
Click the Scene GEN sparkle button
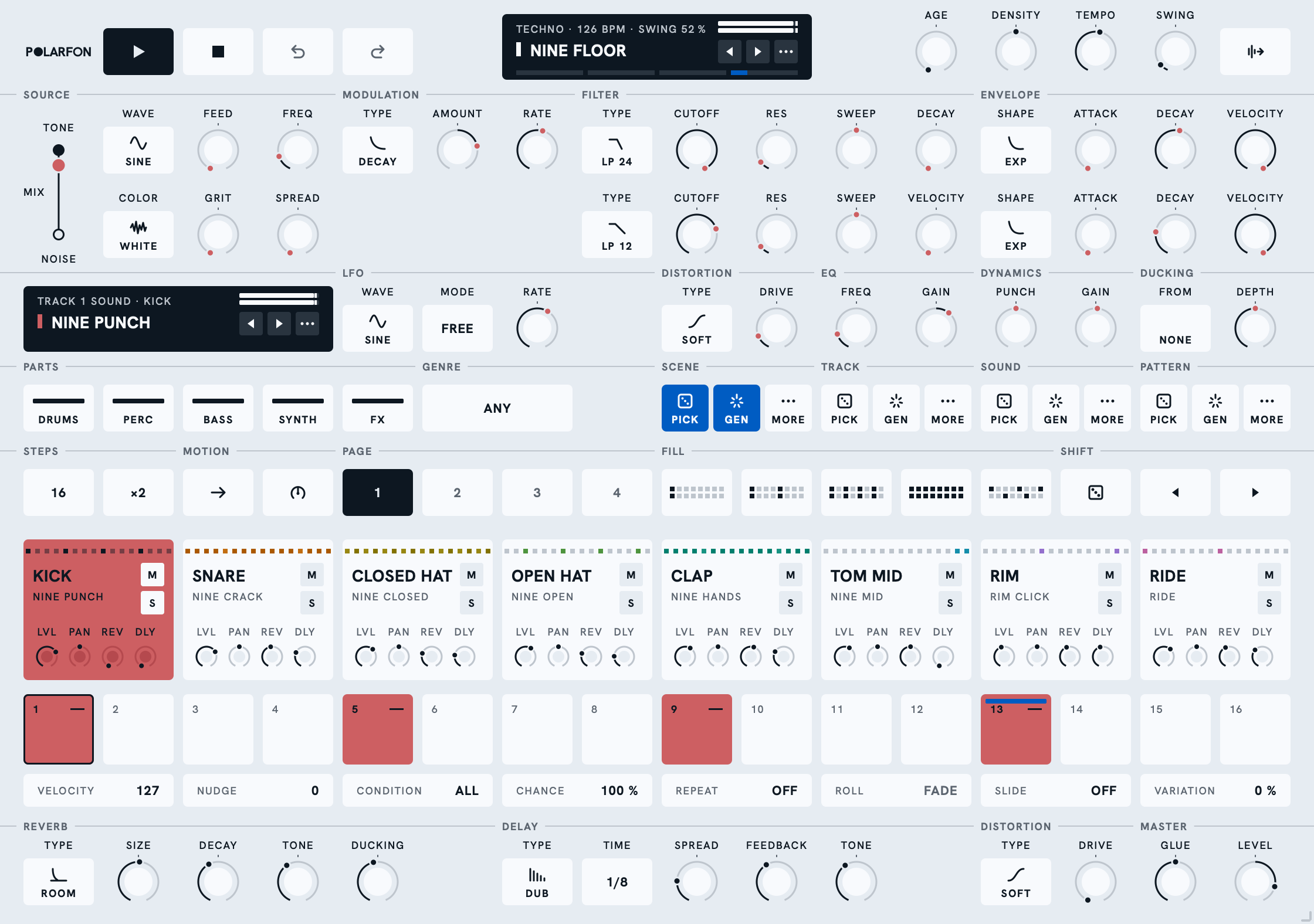[737, 408]
